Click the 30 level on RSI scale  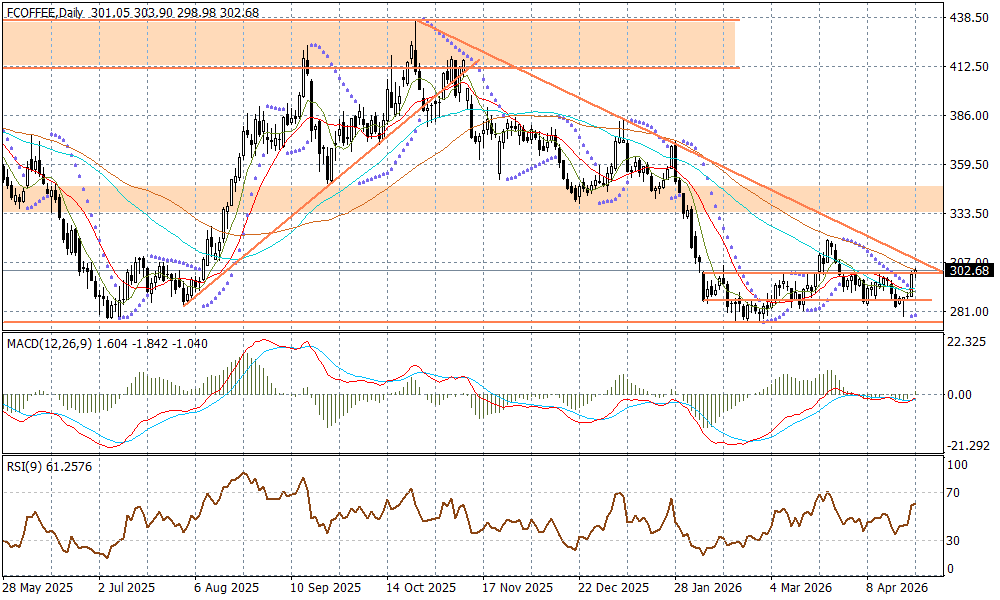pyautogui.click(x=957, y=541)
